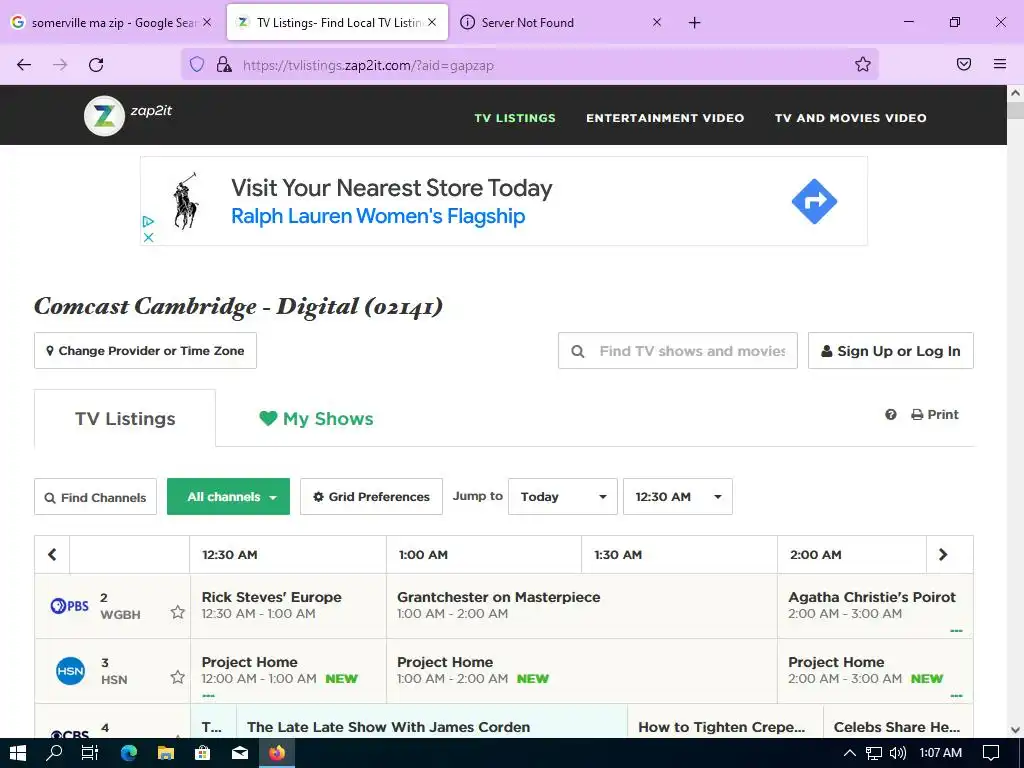
Task: Select the TV Listings tab
Action: tap(125, 419)
